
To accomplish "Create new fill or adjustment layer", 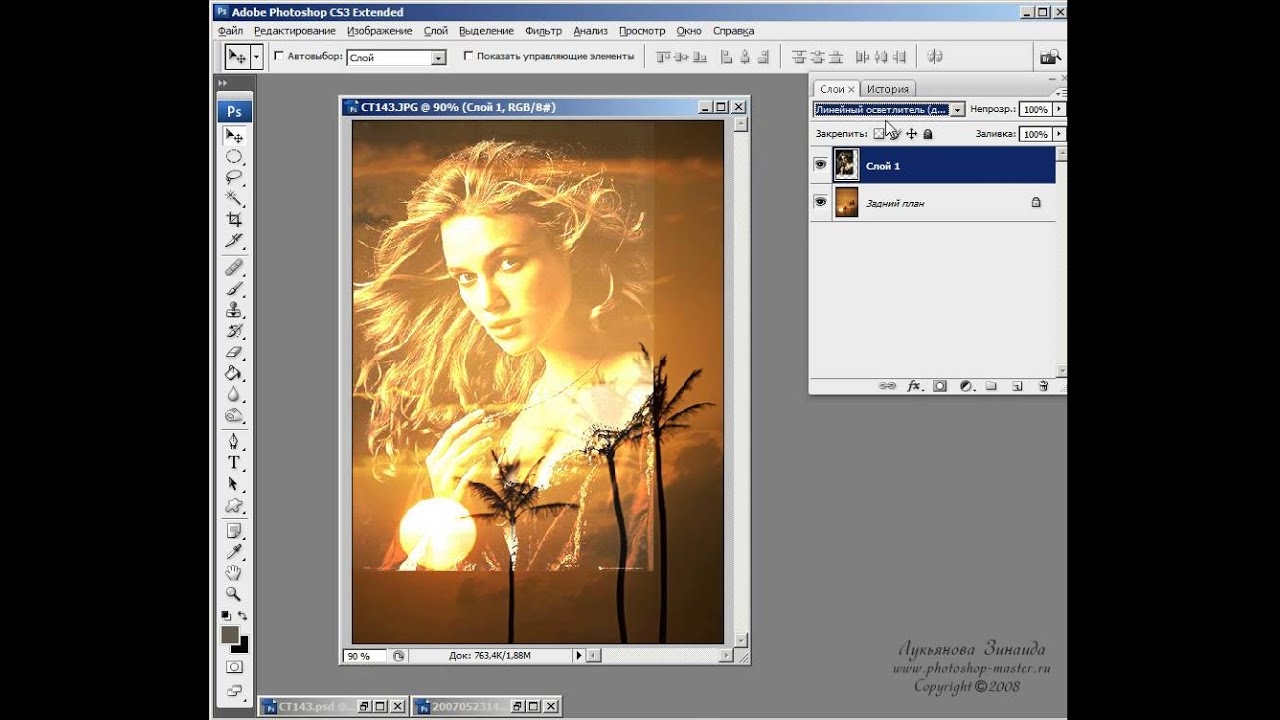I will pyautogui.click(x=966, y=385).
